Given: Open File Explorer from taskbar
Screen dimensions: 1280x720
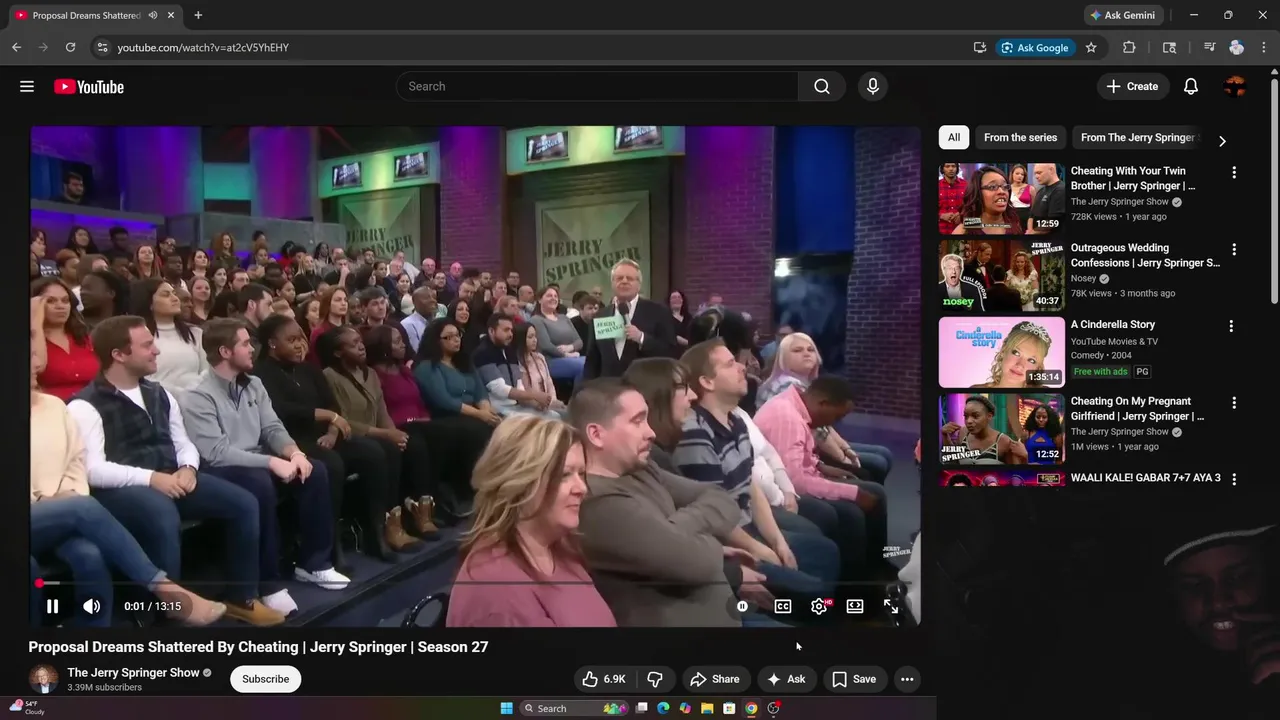Looking at the screenshot, I should 707,708.
